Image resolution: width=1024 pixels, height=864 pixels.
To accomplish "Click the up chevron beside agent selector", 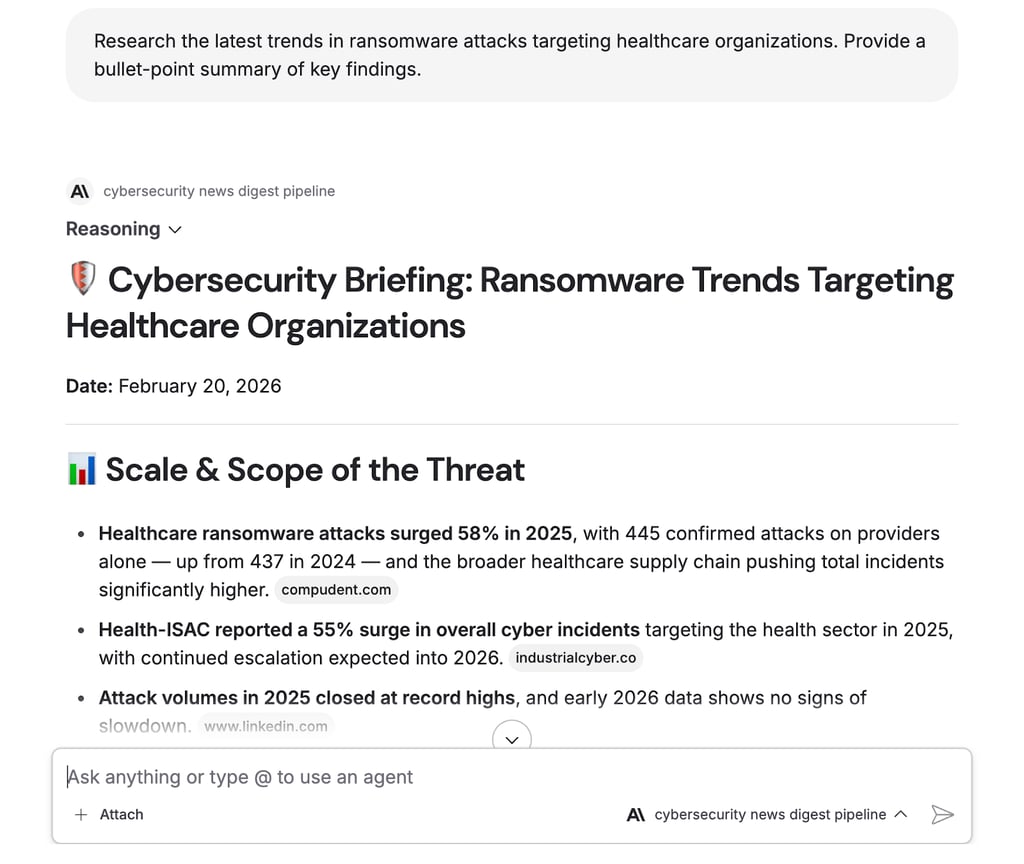I will pos(901,814).
